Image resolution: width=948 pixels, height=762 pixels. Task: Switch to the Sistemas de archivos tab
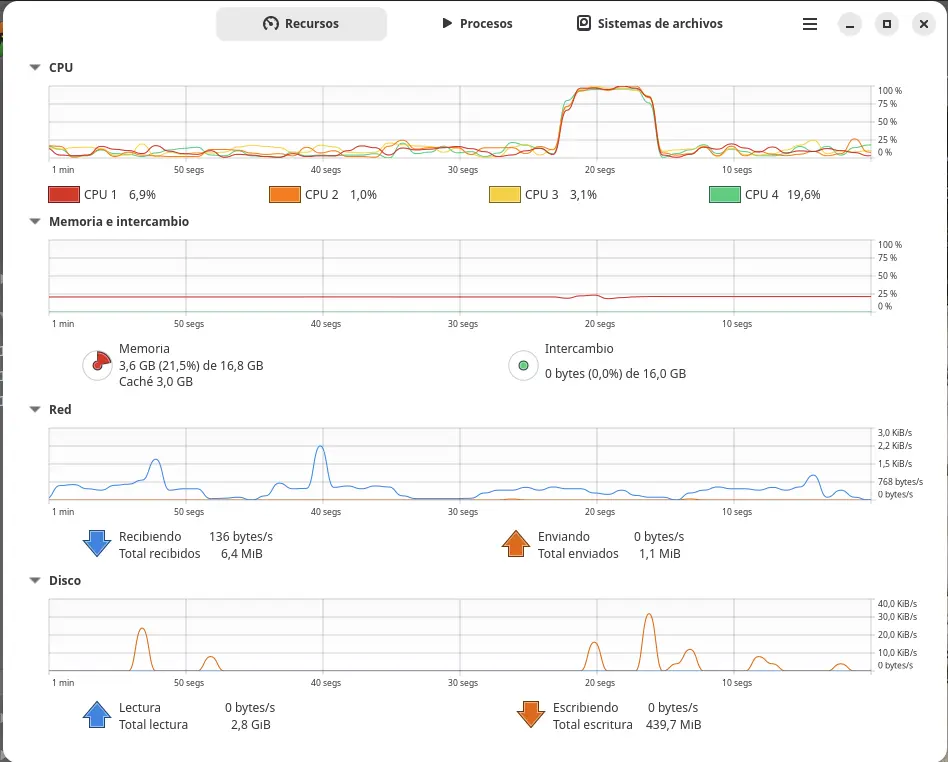click(x=649, y=24)
